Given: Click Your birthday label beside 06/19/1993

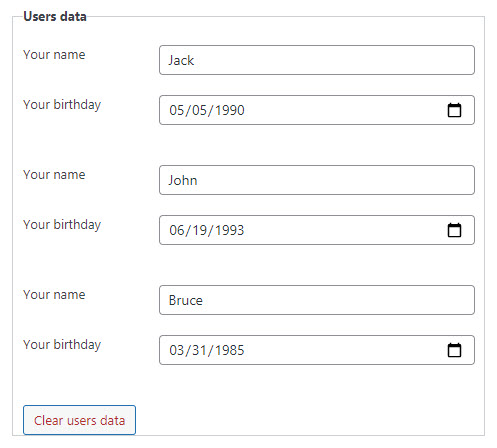Looking at the screenshot, I should pos(62,225).
